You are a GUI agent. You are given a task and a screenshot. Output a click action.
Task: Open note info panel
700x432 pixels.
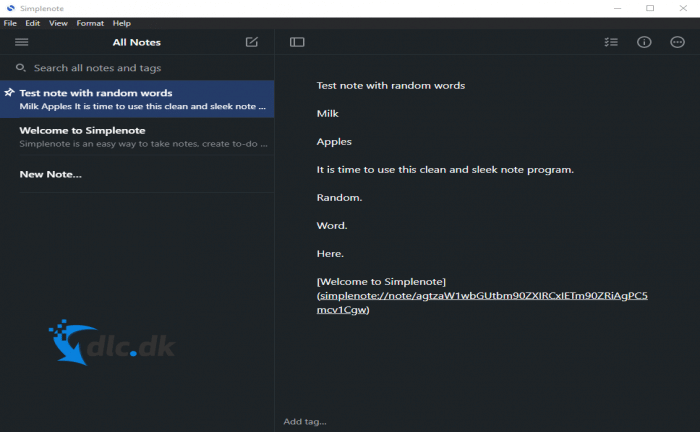[x=644, y=42]
